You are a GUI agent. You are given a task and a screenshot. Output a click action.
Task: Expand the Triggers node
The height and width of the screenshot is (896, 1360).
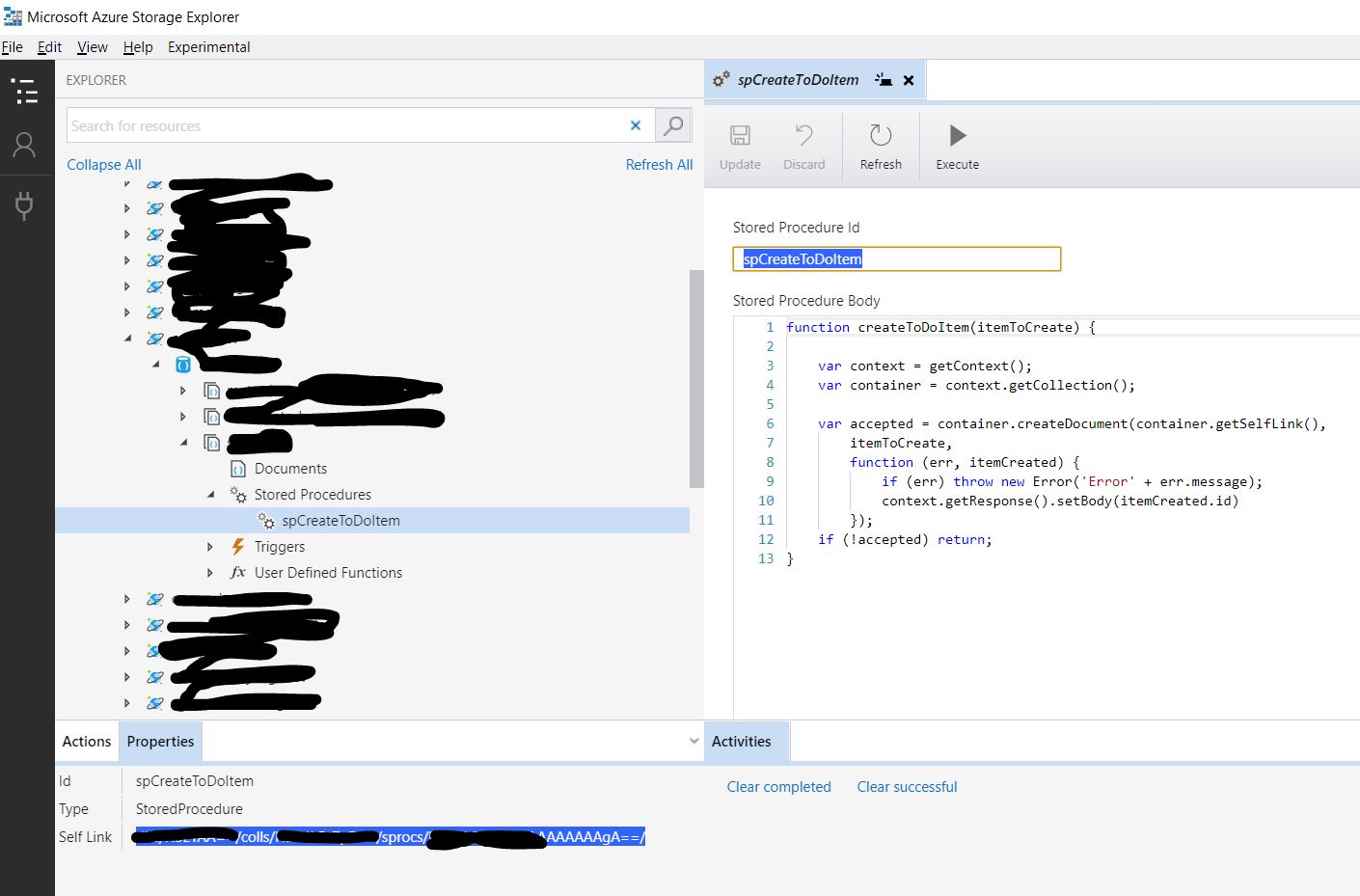tap(211, 546)
